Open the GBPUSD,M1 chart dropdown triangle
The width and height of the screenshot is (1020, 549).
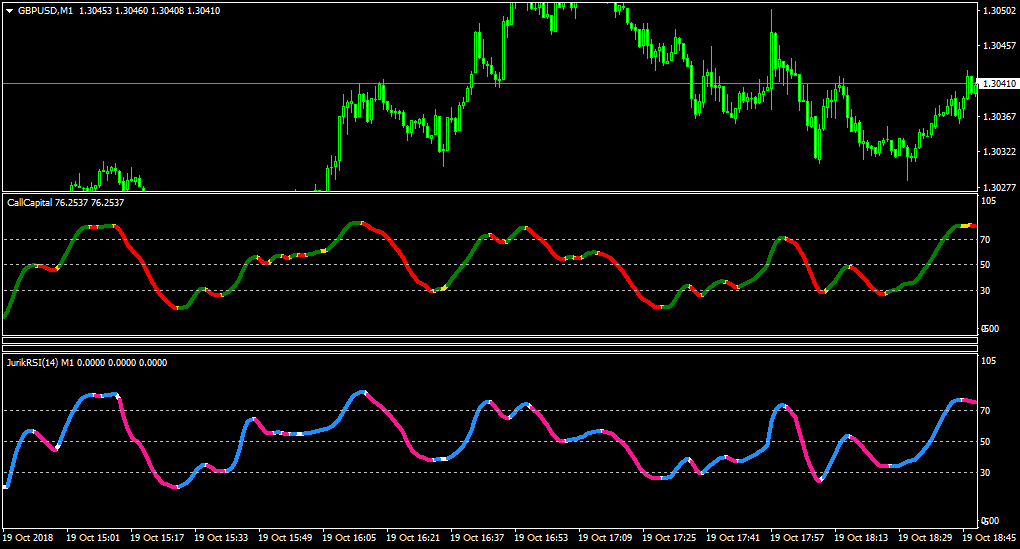pyautogui.click(x=10, y=11)
